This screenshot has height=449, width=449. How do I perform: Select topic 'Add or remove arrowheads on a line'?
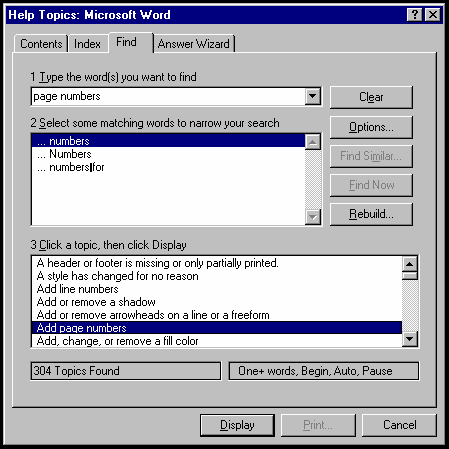pyautogui.click(x=217, y=315)
